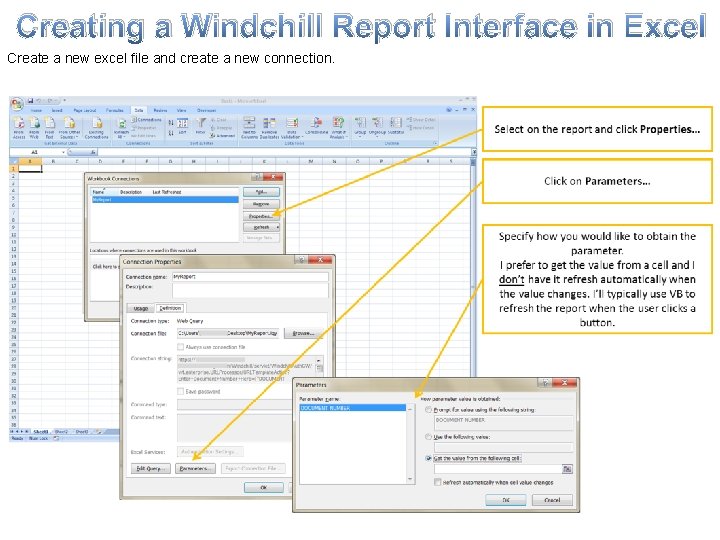Image resolution: width=720 pixels, height=540 pixels.
Task: Click the Remove button in Workbook Connections
Action: 260,204
